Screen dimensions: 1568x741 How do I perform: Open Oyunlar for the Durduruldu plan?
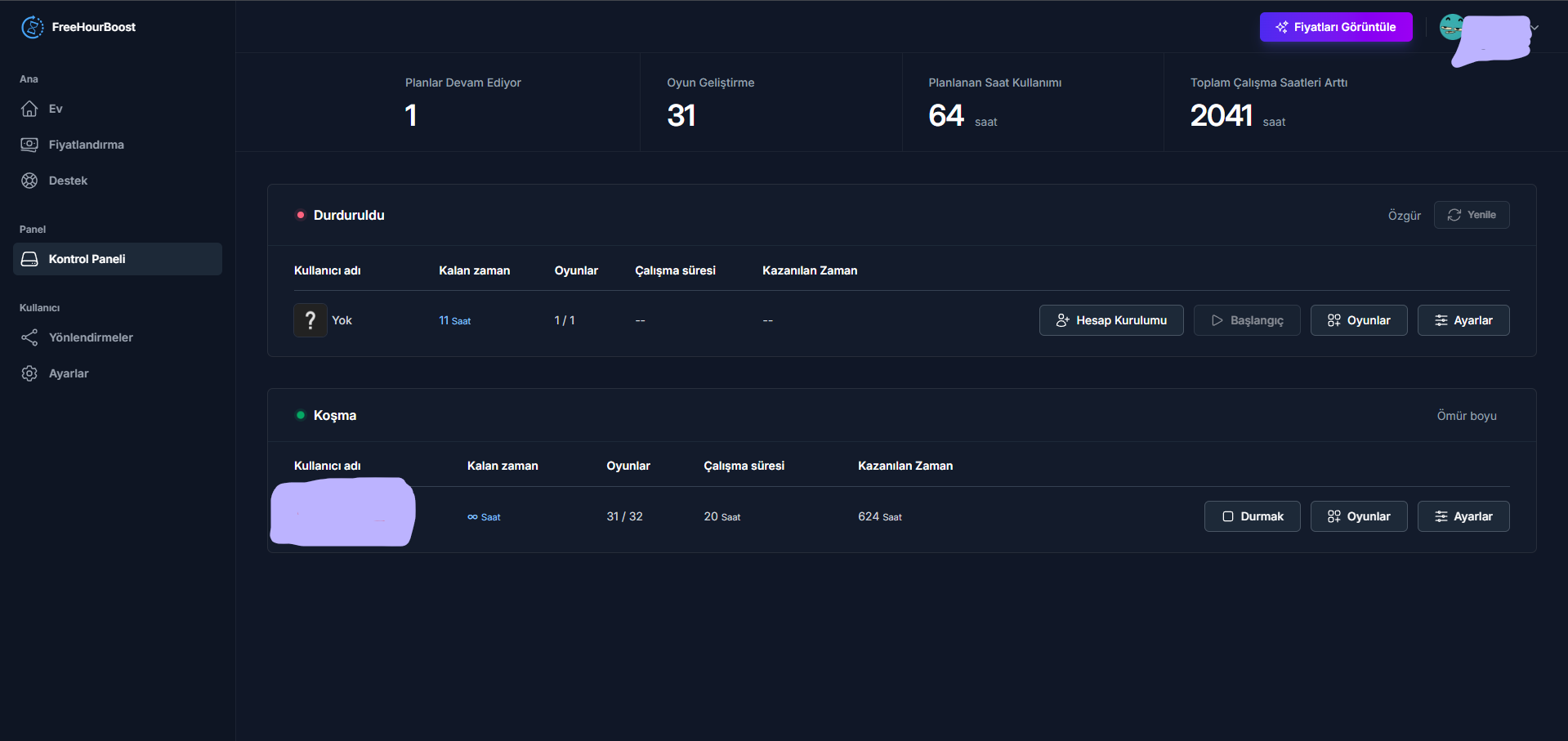click(1359, 320)
